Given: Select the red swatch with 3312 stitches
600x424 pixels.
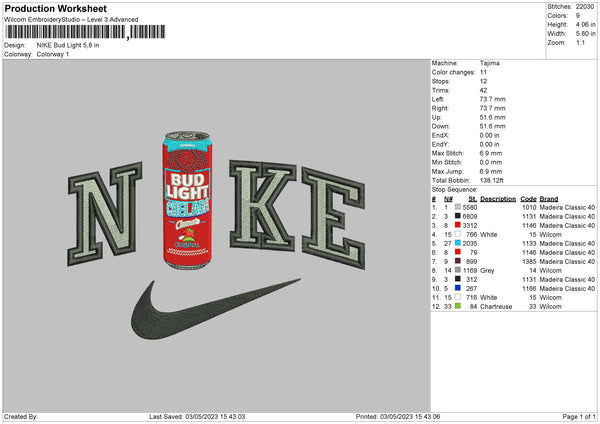Looking at the screenshot, I should (458, 225).
